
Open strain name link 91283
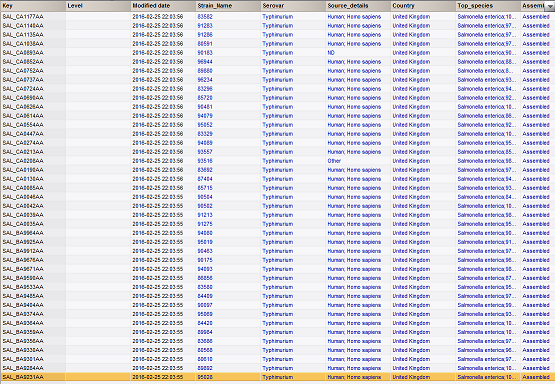(205, 25)
